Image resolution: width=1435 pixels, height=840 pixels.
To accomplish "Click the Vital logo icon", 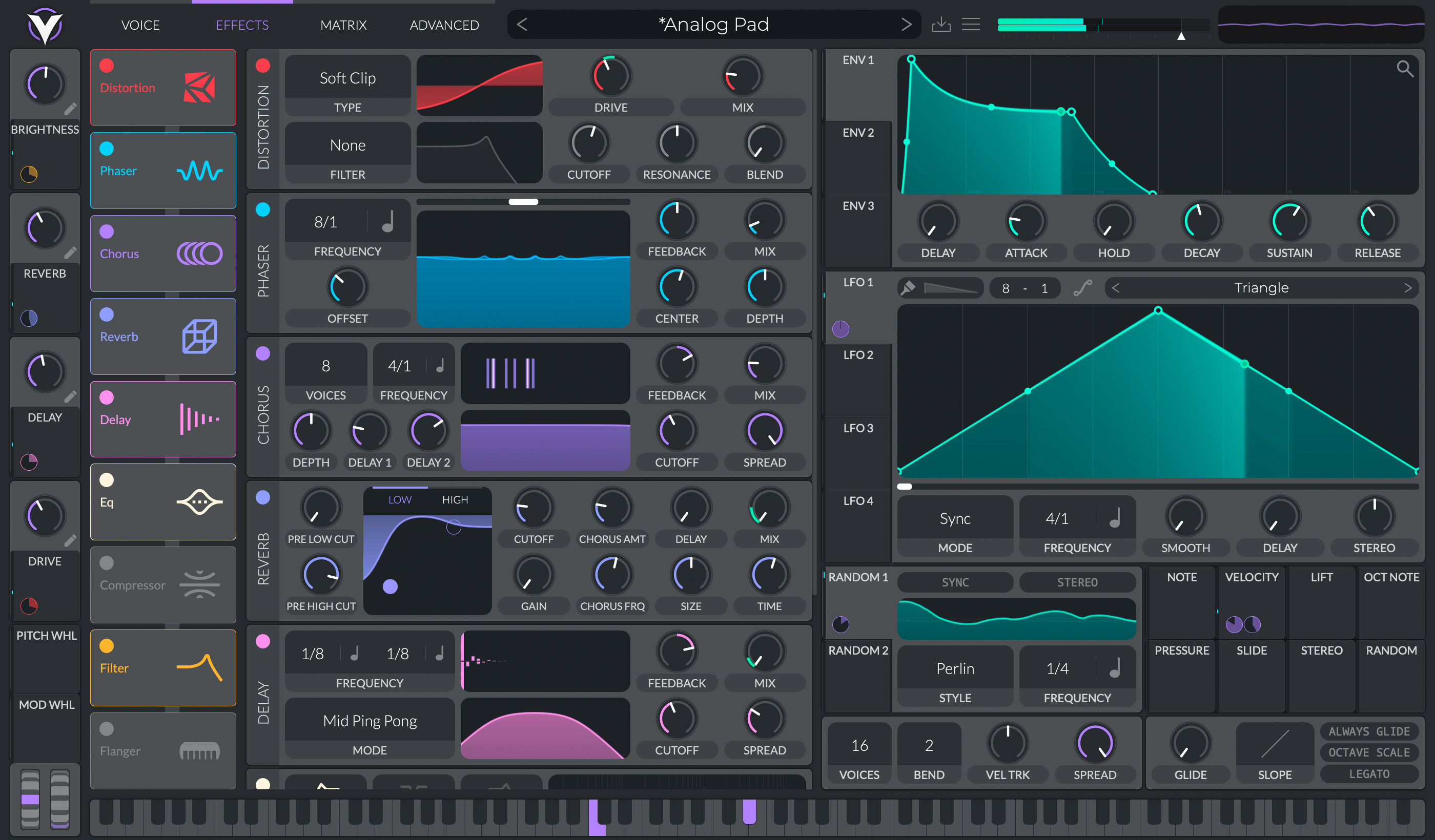I will (45, 26).
